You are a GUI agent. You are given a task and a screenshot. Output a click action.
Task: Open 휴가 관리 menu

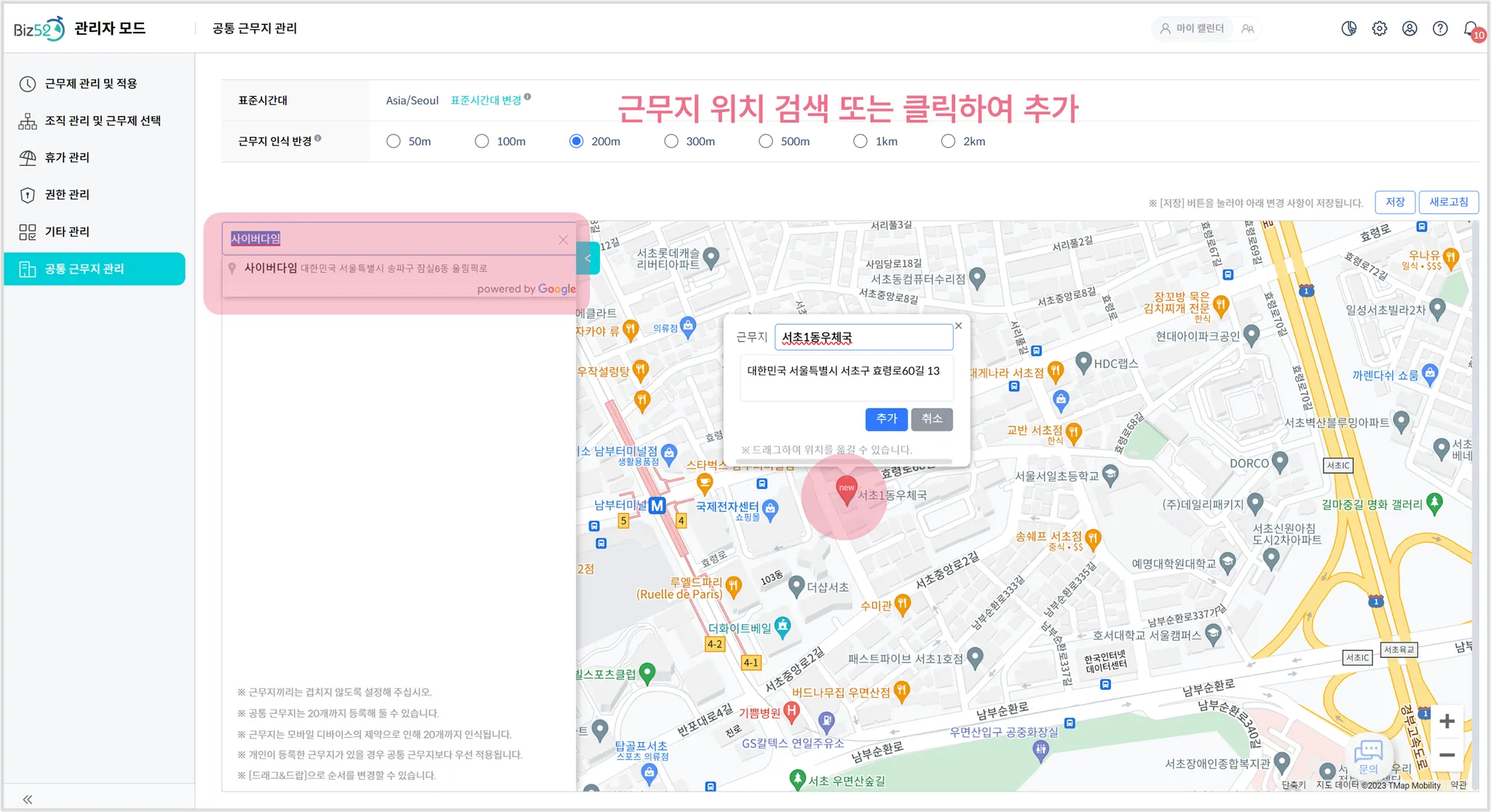[67, 157]
